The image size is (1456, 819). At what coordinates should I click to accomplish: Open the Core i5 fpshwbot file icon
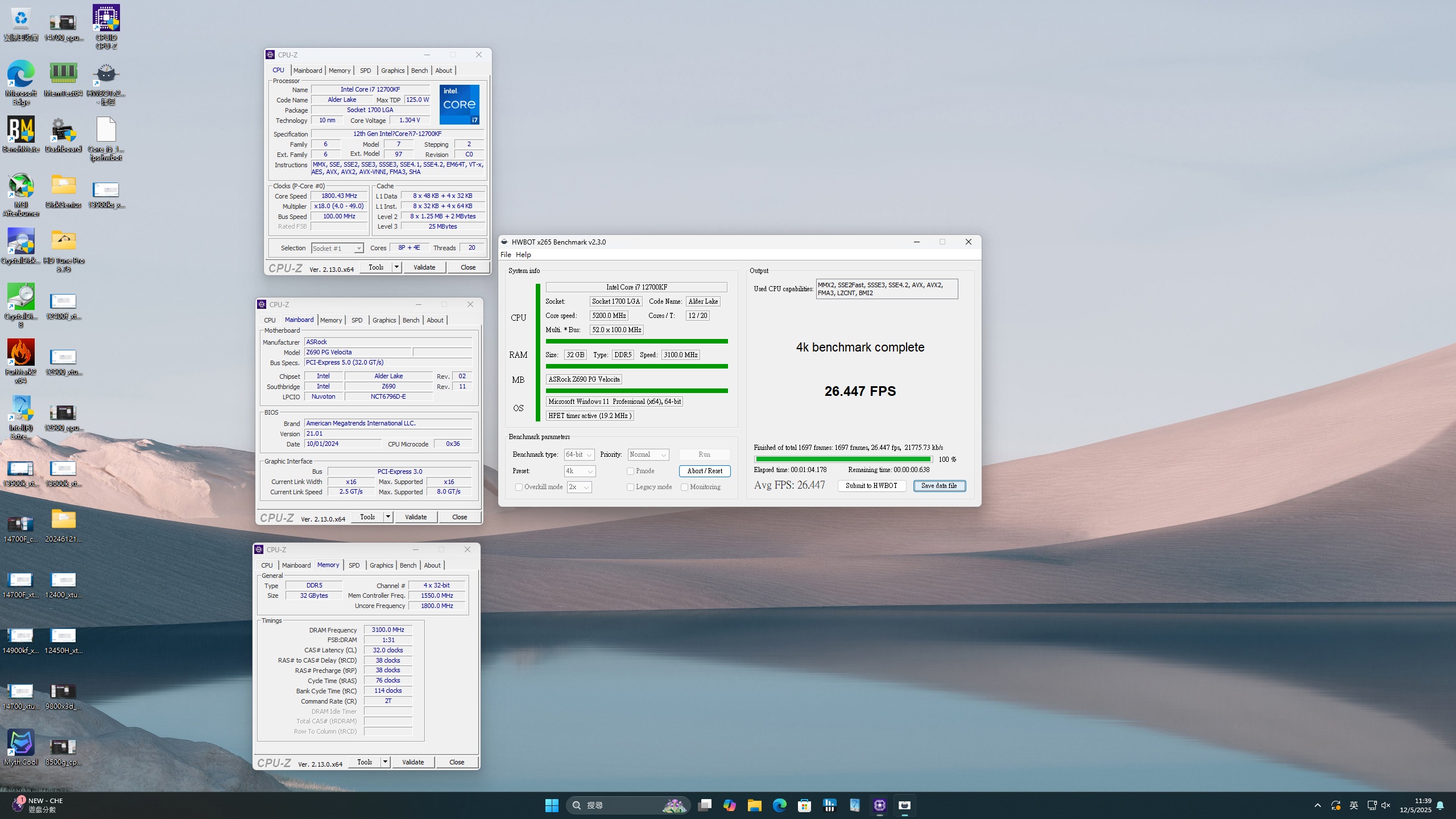coord(106,138)
